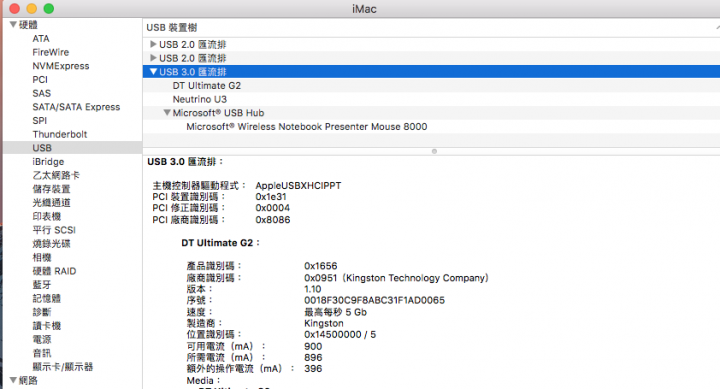Click the PCI device ID 0x1e31
The height and width of the screenshot is (389, 720).
point(271,197)
